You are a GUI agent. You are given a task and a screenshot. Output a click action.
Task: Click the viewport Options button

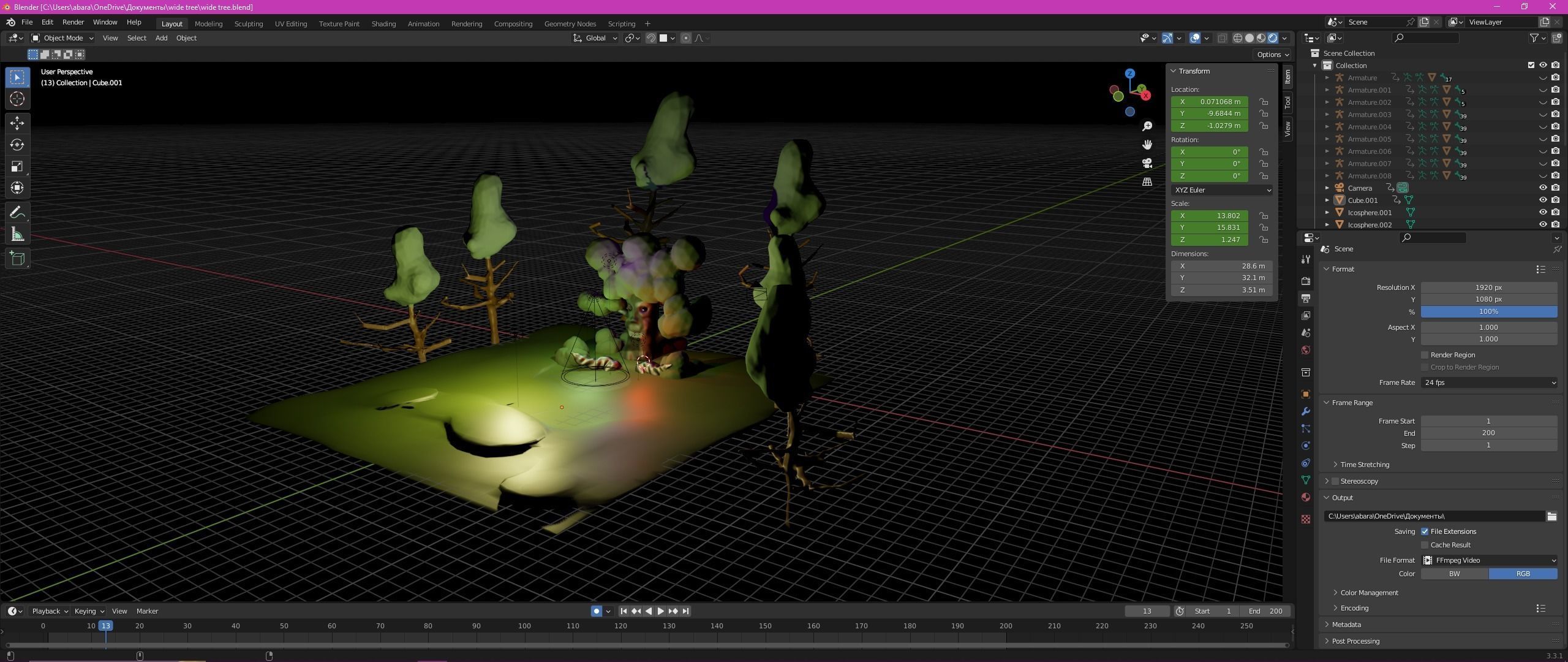click(x=1273, y=55)
